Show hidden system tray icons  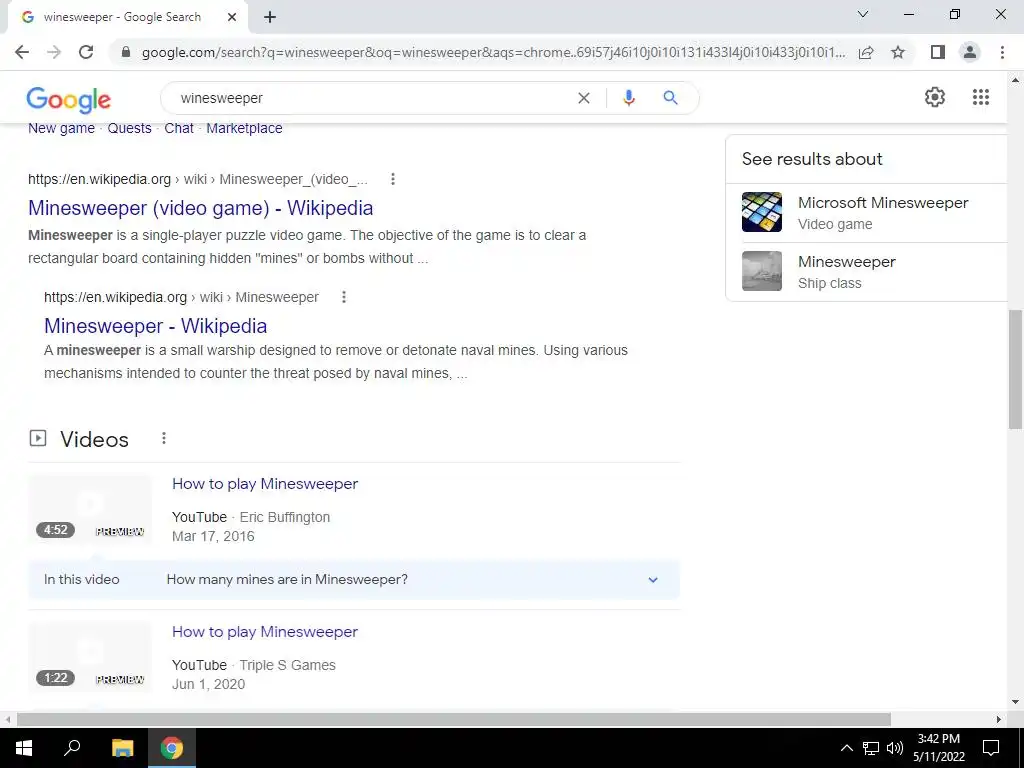tap(846, 748)
